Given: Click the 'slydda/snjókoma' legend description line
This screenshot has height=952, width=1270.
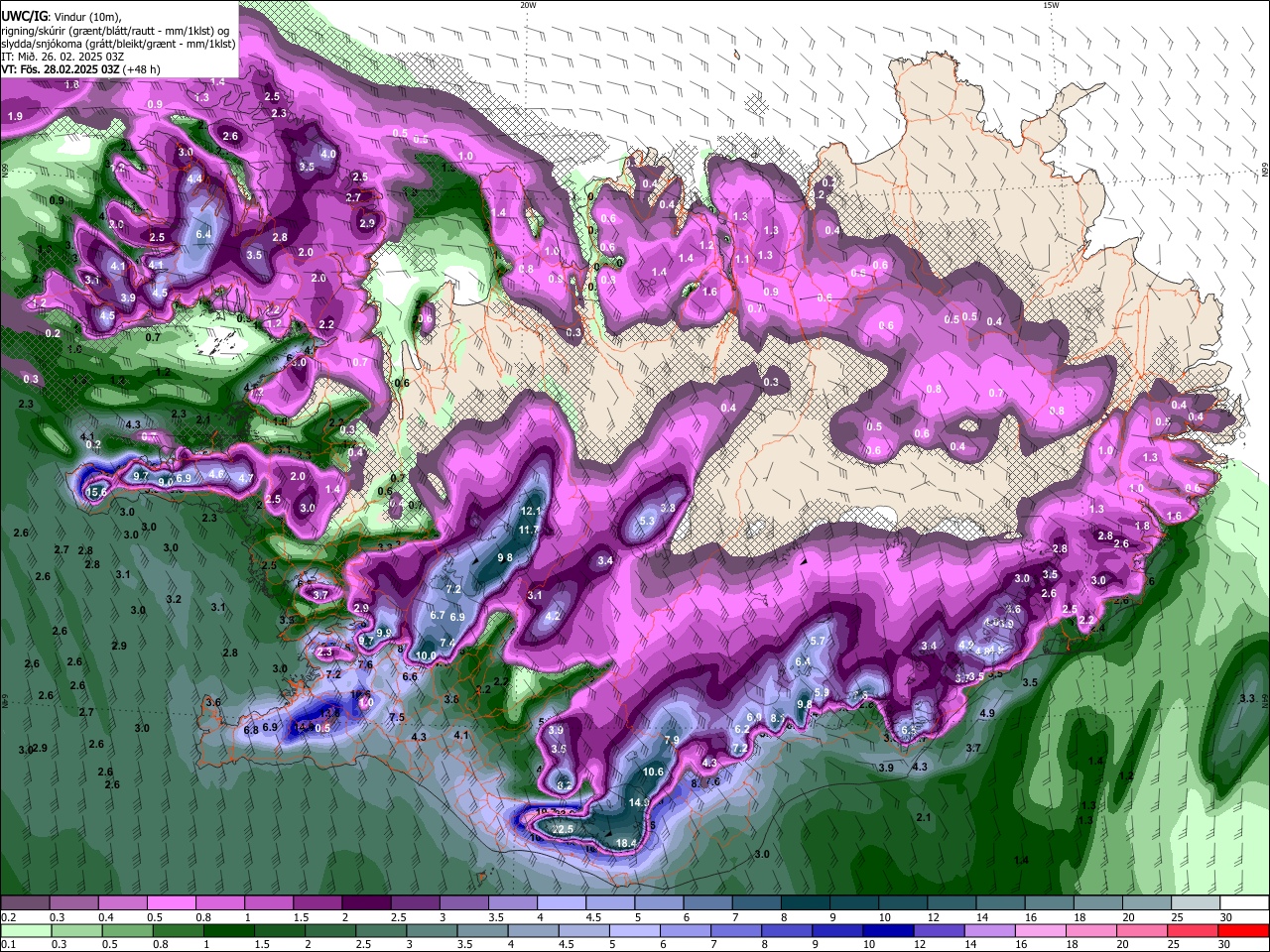Looking at the screenshot, I should [x=118, y=44].
